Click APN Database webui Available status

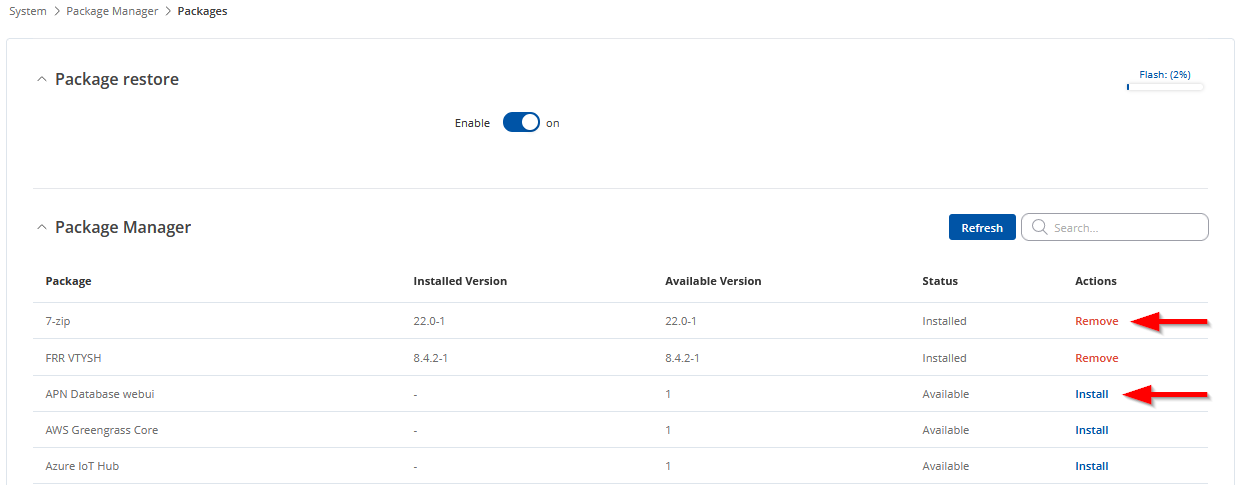[x=945, y=393]
